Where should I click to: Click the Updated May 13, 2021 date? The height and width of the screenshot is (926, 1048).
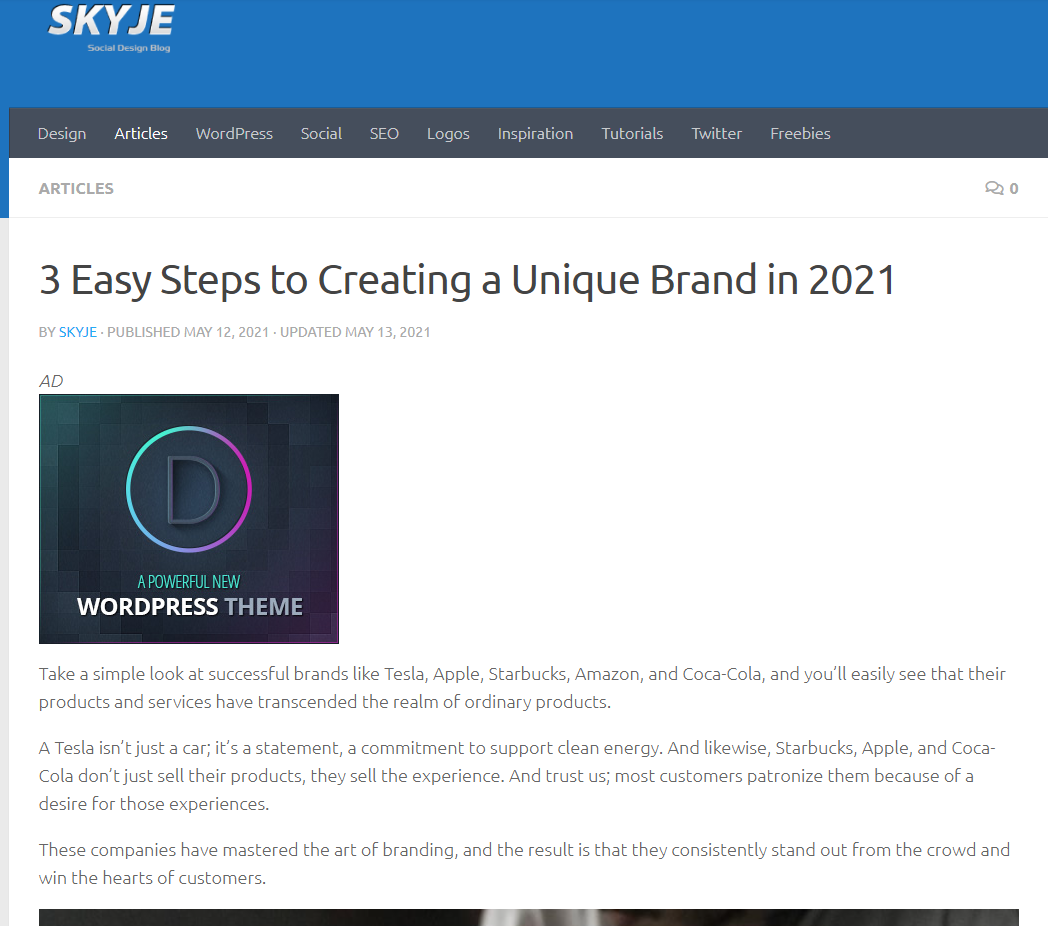coord(355,332)
